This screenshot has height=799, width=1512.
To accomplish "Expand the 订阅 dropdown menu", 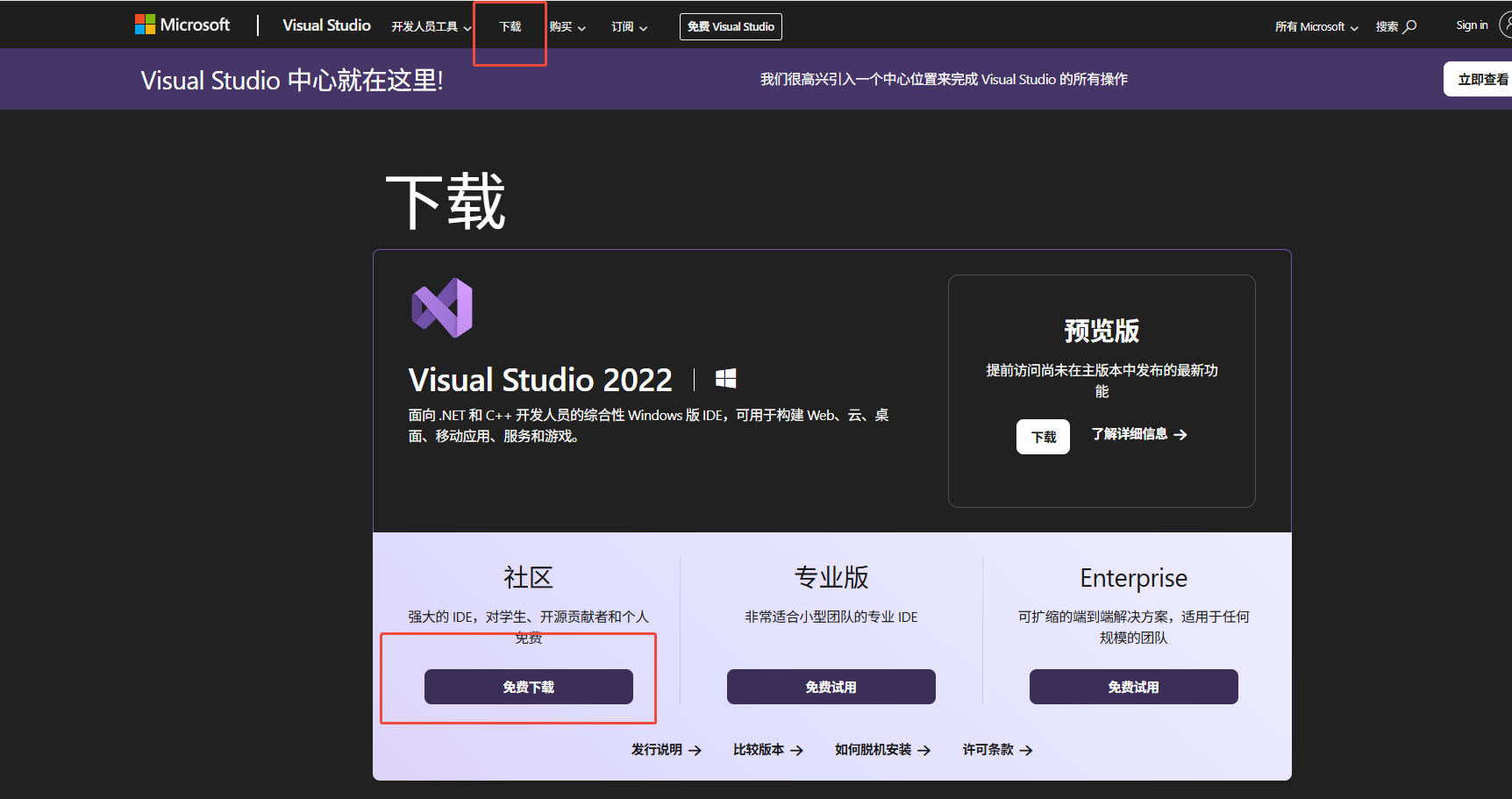I will coord(630,27).
